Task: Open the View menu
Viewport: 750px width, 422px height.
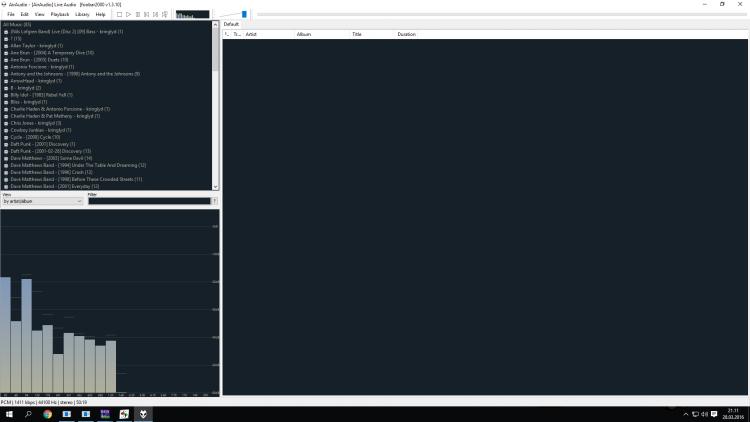Action: [x=39, y=14]
